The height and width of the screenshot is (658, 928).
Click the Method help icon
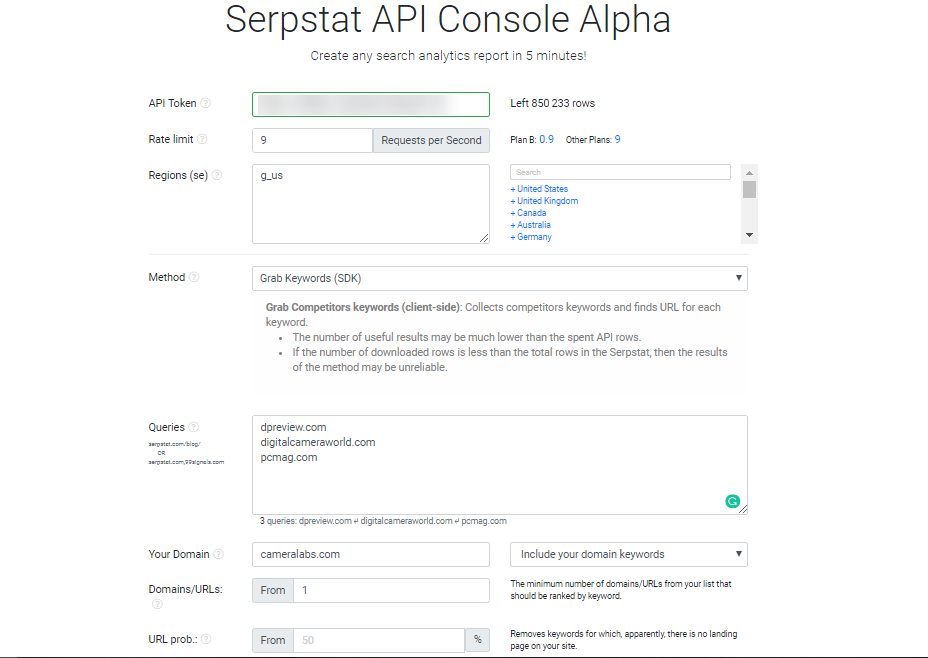pos(194,277)
